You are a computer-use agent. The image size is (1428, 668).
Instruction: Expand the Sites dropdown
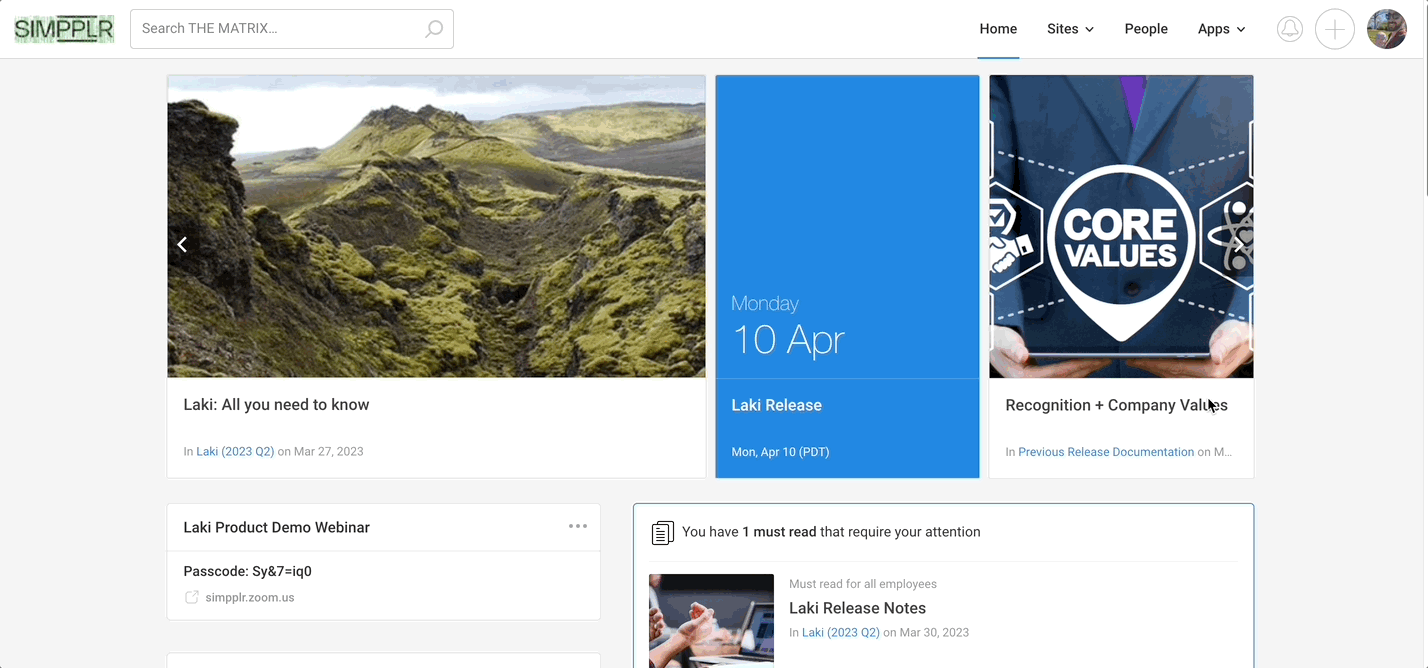1070,29
